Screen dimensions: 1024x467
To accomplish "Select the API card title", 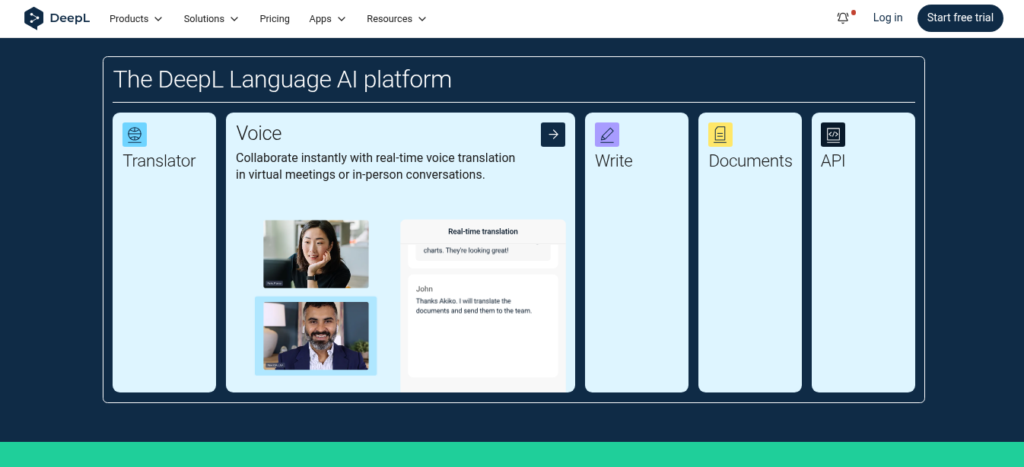I will click(833, 161).
